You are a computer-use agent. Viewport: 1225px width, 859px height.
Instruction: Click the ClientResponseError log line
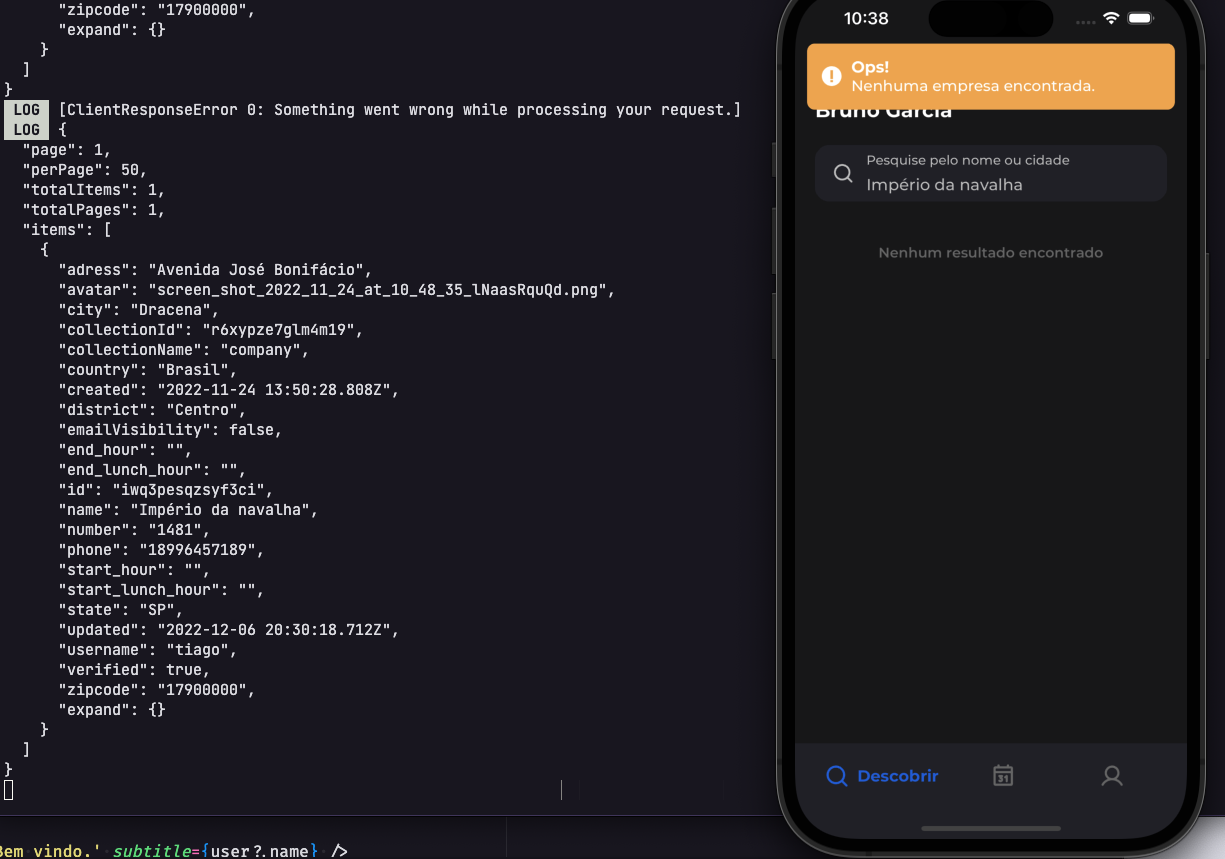[x=400, y=110]
